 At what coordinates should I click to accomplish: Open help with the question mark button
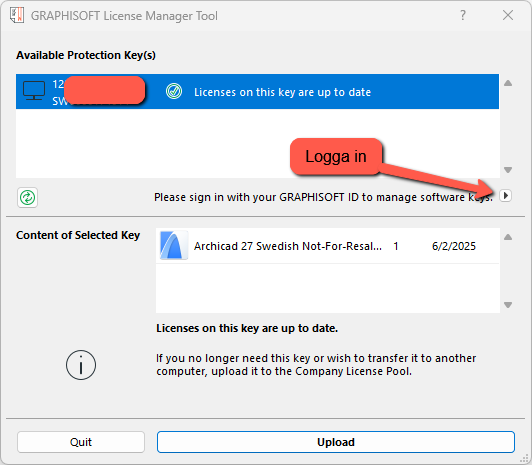point(463,15)
